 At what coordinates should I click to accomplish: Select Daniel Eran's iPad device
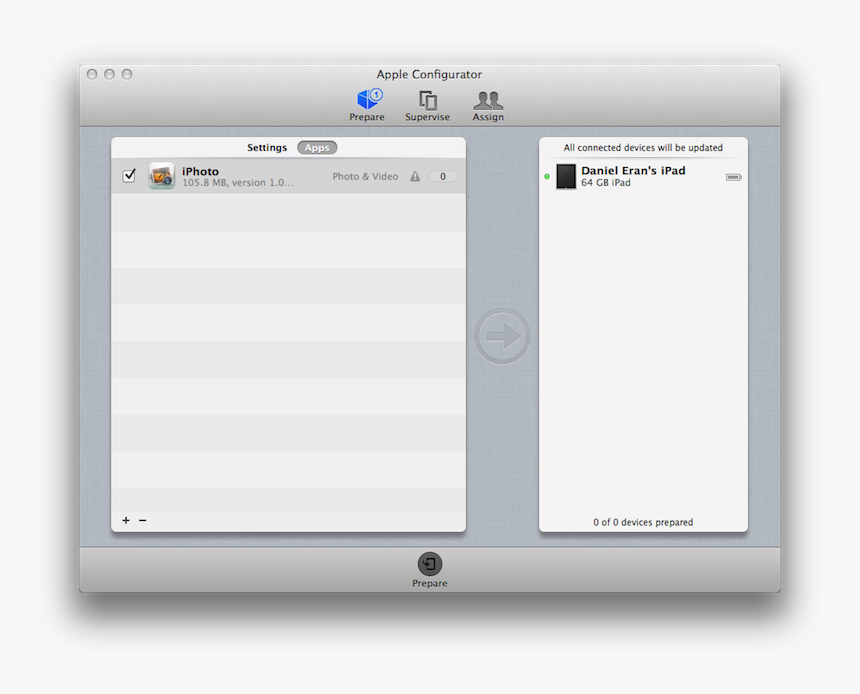[643, 176]
